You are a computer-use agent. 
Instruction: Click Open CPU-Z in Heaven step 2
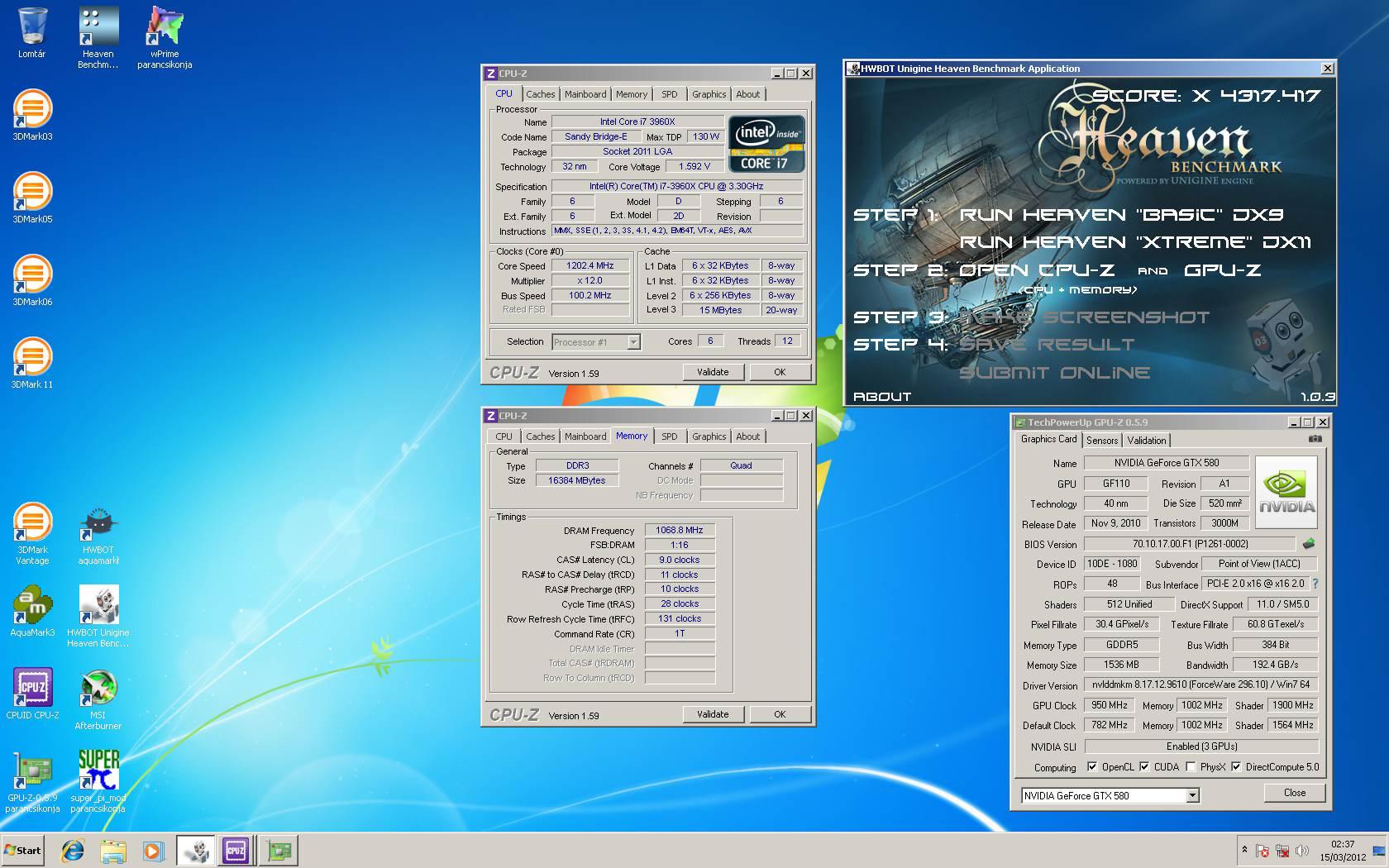(1037, 270)
